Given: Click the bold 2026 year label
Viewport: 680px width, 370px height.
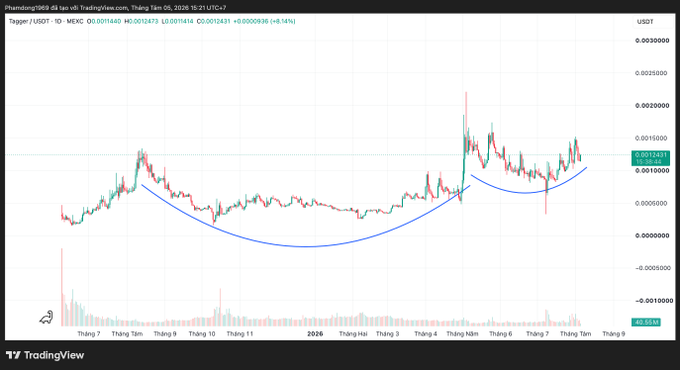Looking at the screenshot, I should (x=315, y=334).
